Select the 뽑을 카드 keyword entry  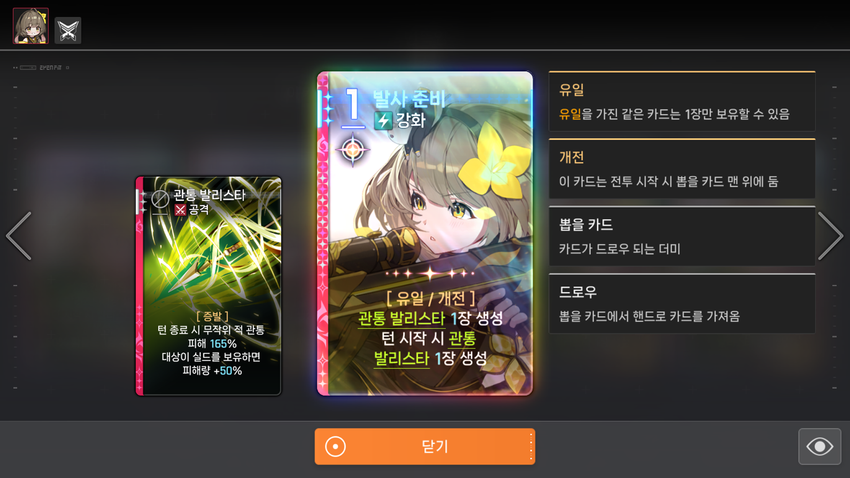tap(682, 236)
